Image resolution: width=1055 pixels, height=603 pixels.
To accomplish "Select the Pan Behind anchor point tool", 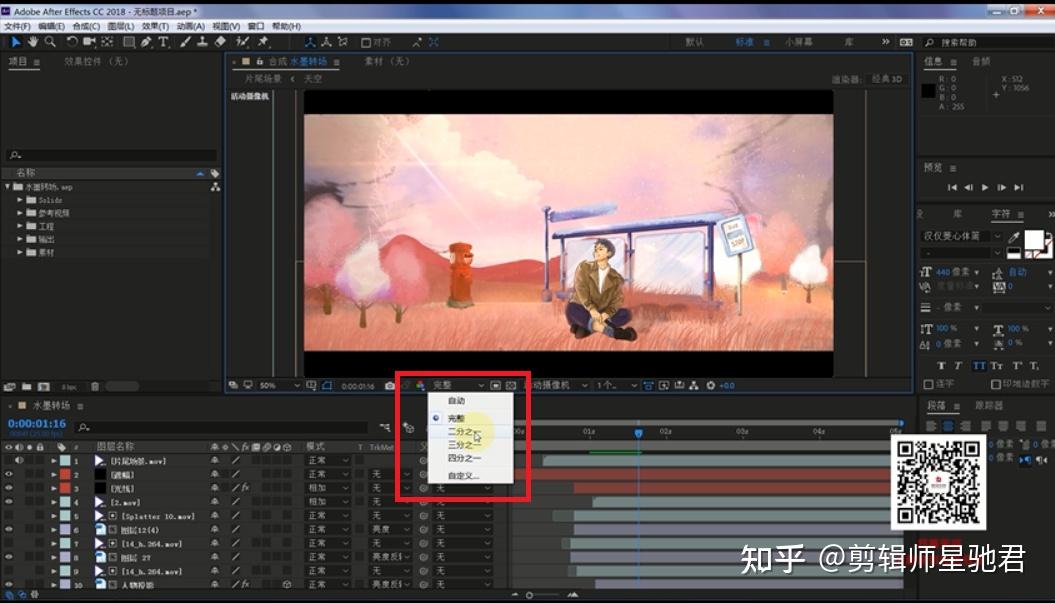I will pyautogui.click(x=107, y=42).
